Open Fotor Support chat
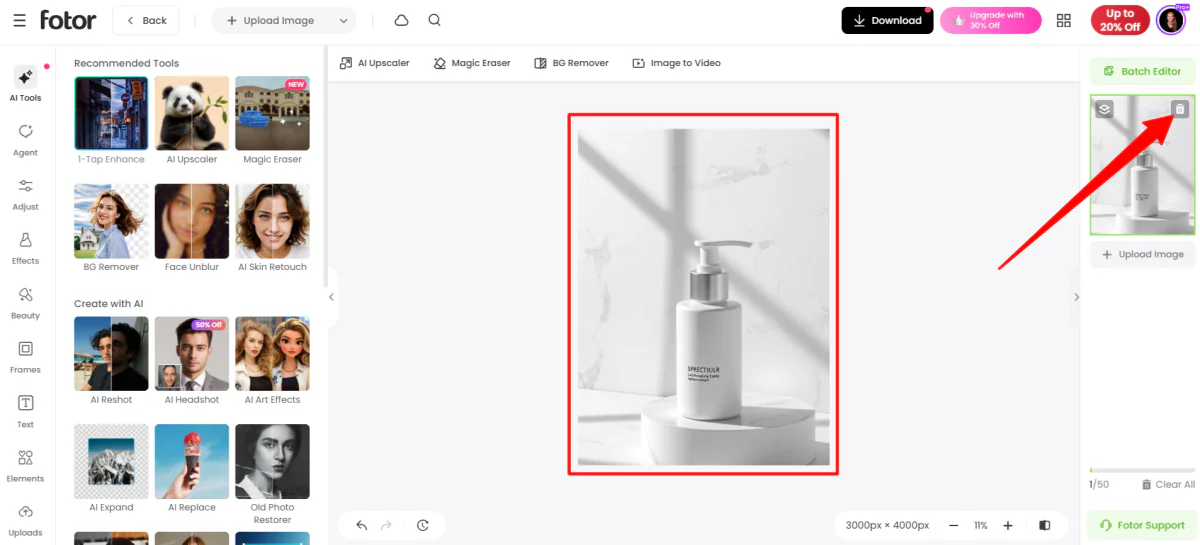The image size is (1200, 545). 1142,525
